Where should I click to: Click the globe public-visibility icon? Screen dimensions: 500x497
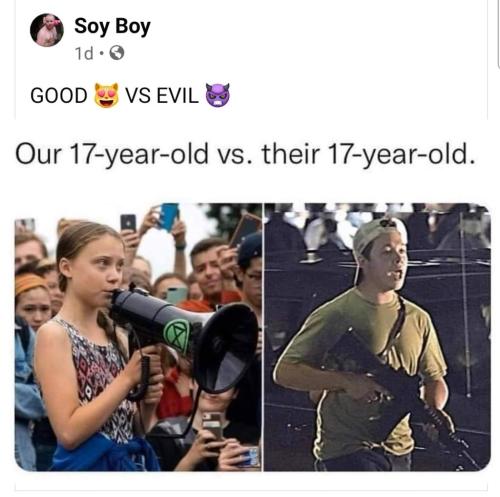coord(117,53)
